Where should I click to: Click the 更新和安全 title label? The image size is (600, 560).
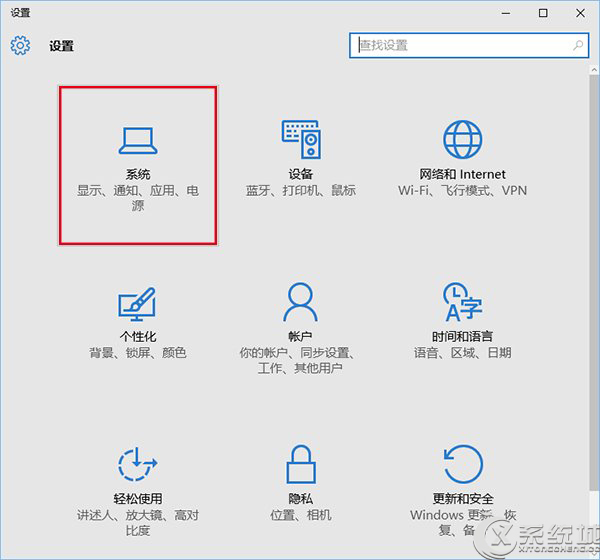point(463,499)
